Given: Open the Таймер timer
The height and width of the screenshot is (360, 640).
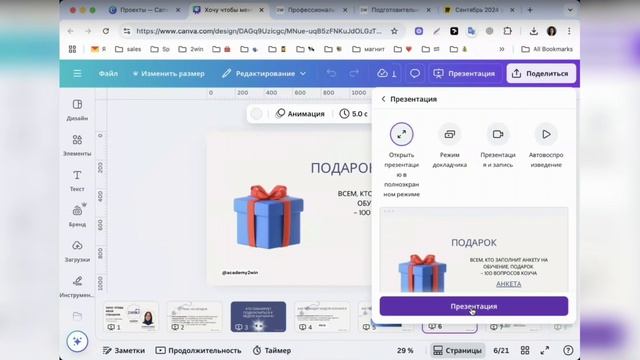Looking at the screenshot, I should pos(272,351).
